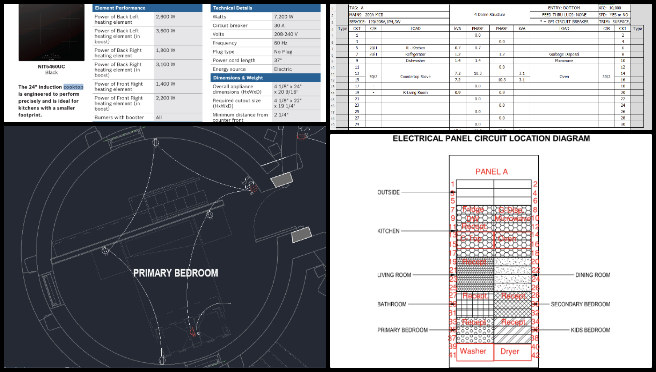Click the "Dimensions & Weight" blue header
The width and height of the screenshot is (656, 372).
tap(266, 78)
